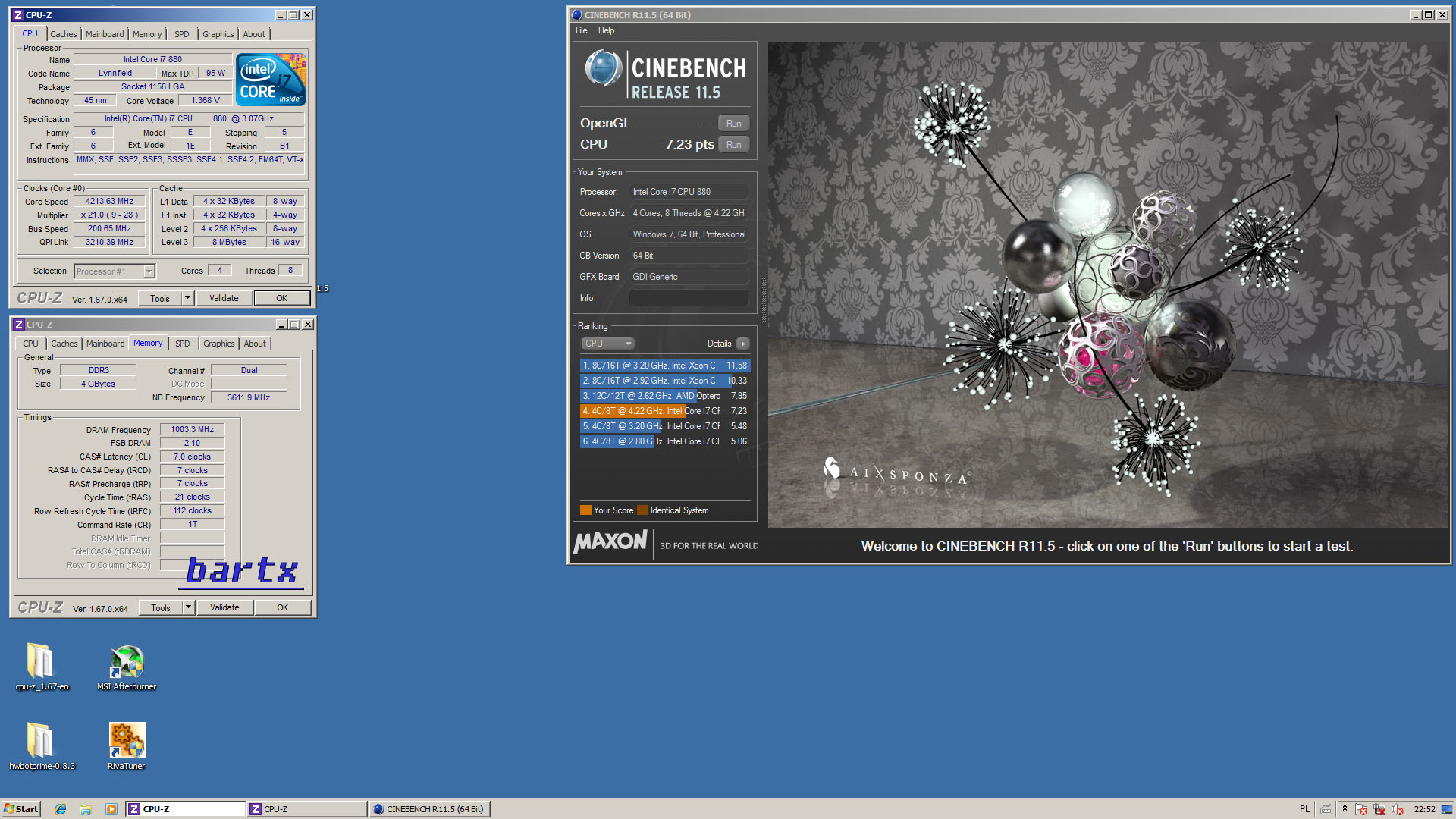Open Windows Explorer from quick launch
1456x819 pixels.
86,809
